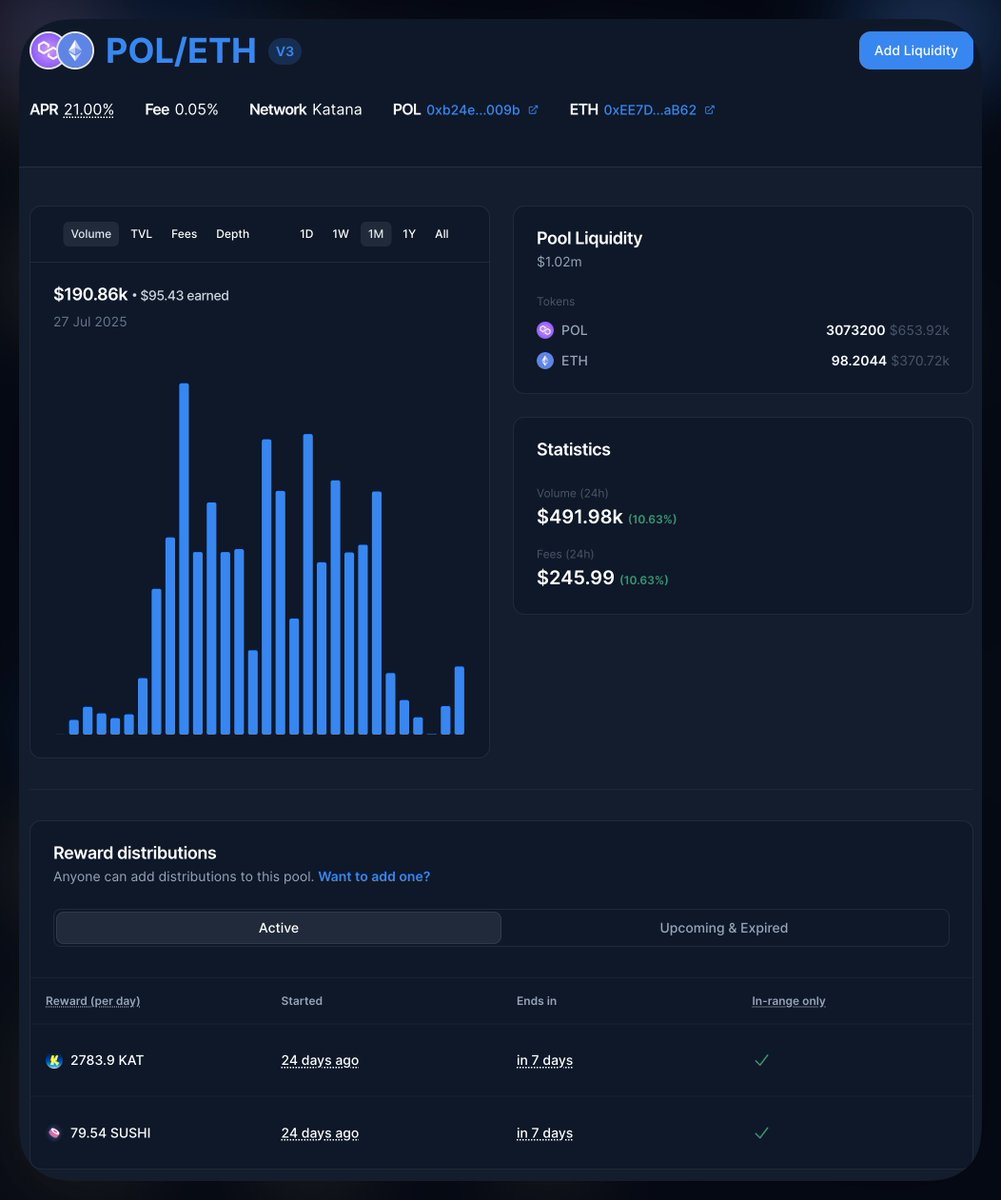Click the first bar of volume chart
The height and width of the screenshot is (1200, 1001).
tap(74, 728)
